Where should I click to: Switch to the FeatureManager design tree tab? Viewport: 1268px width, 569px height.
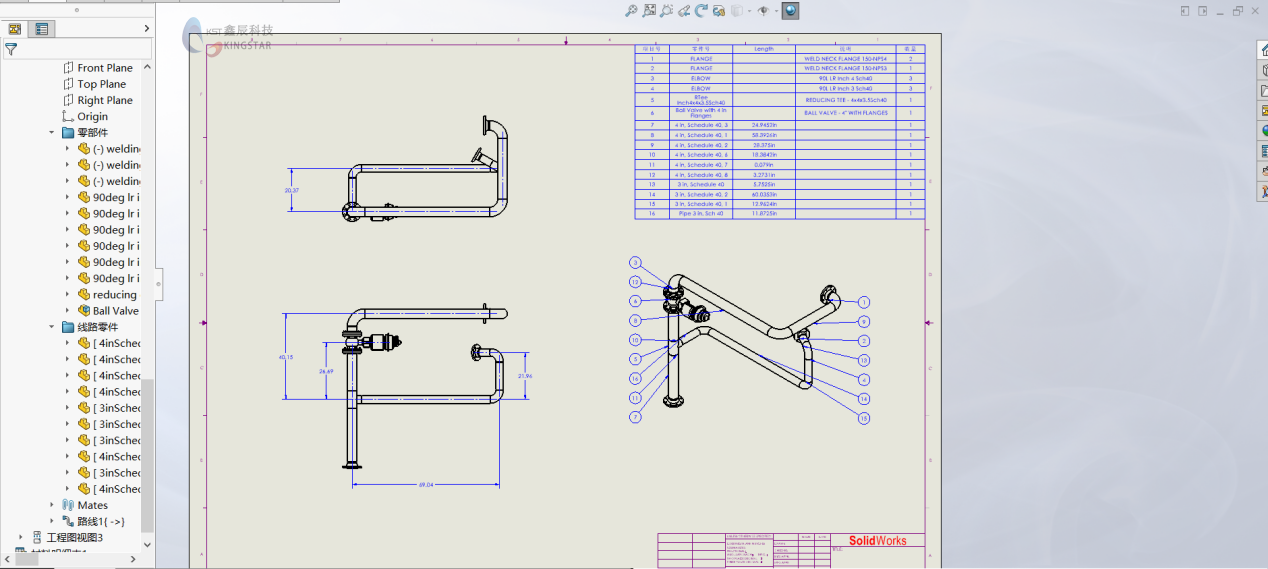pos(15,29)
